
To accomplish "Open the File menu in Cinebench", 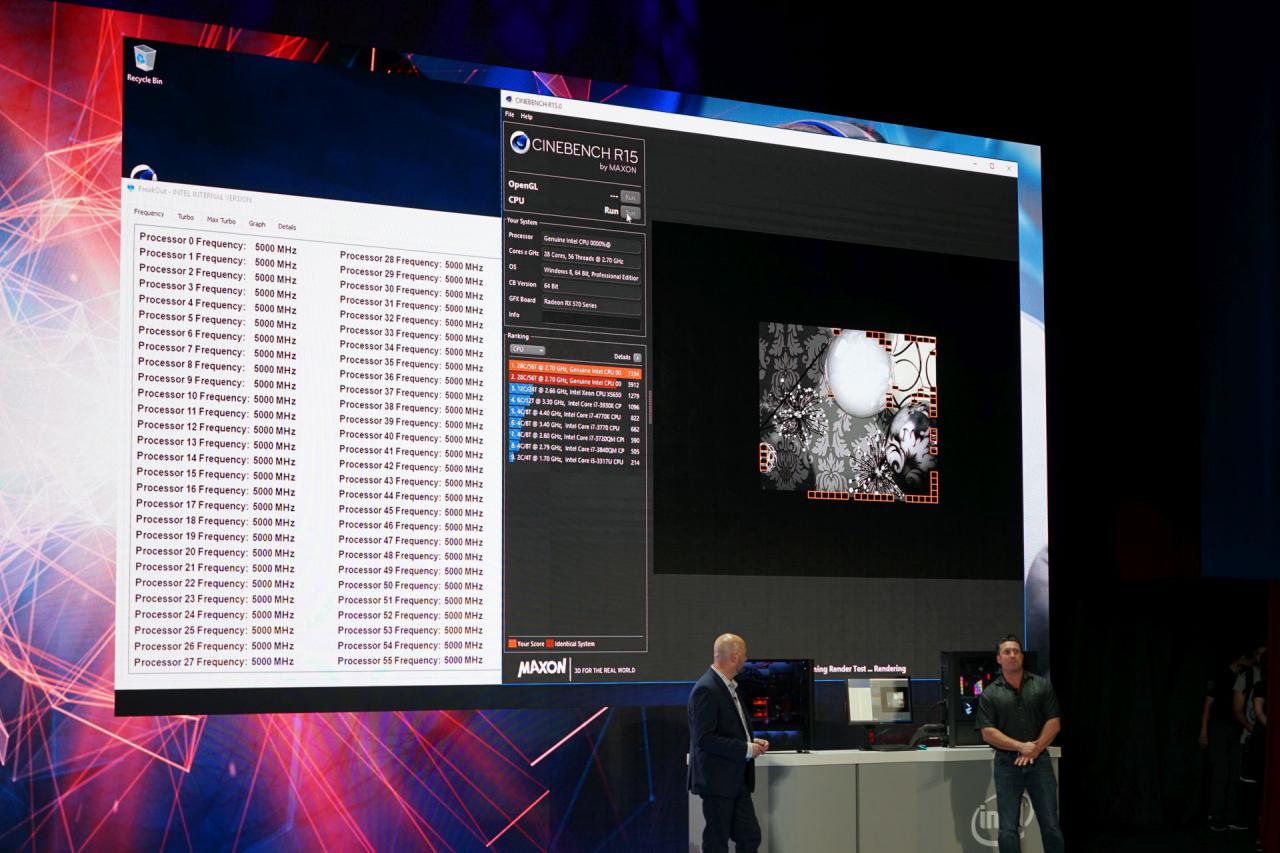I will (x=509, y=116).
